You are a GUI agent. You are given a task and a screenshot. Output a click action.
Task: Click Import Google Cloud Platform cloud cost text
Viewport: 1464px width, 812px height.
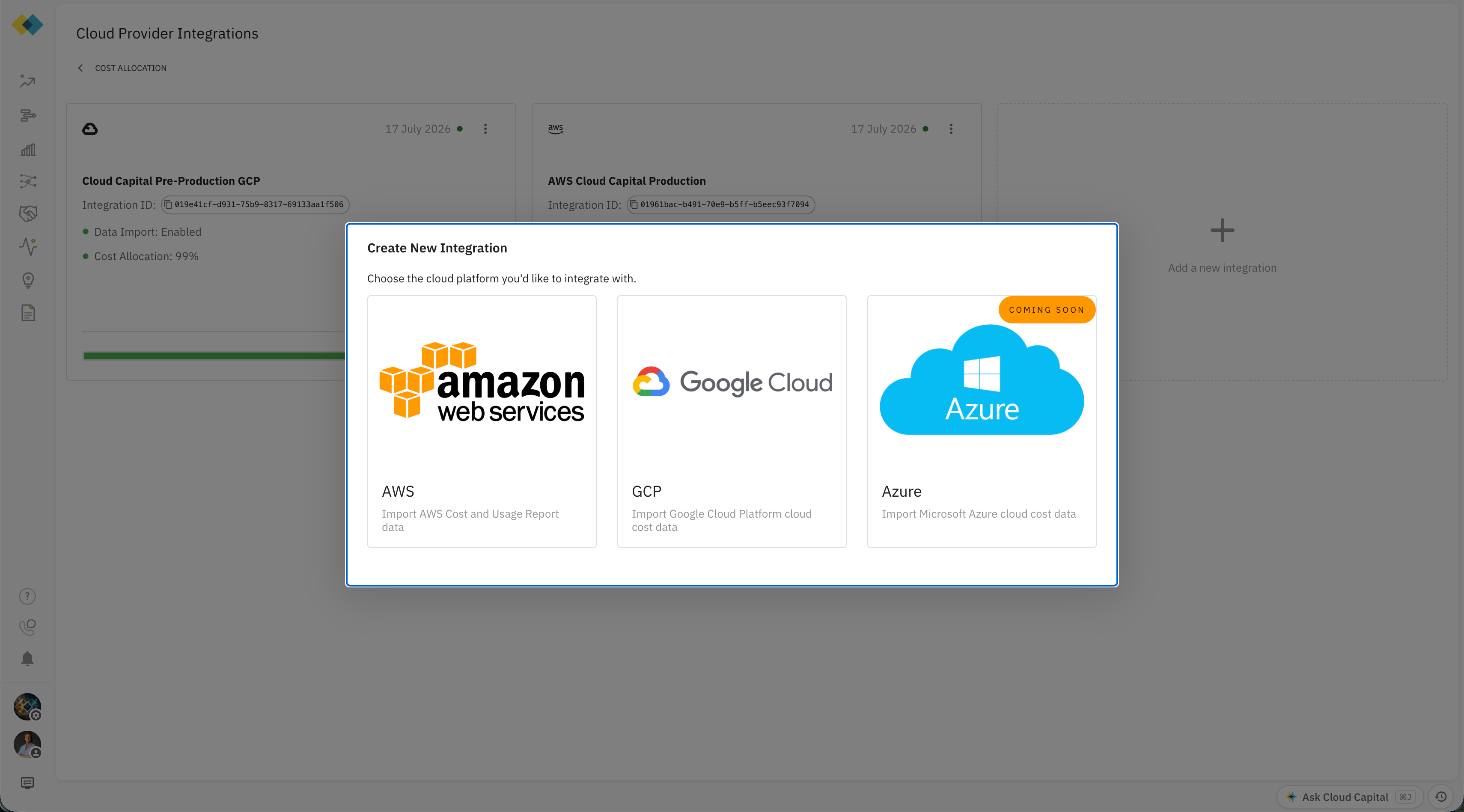[x=722, y=520]
